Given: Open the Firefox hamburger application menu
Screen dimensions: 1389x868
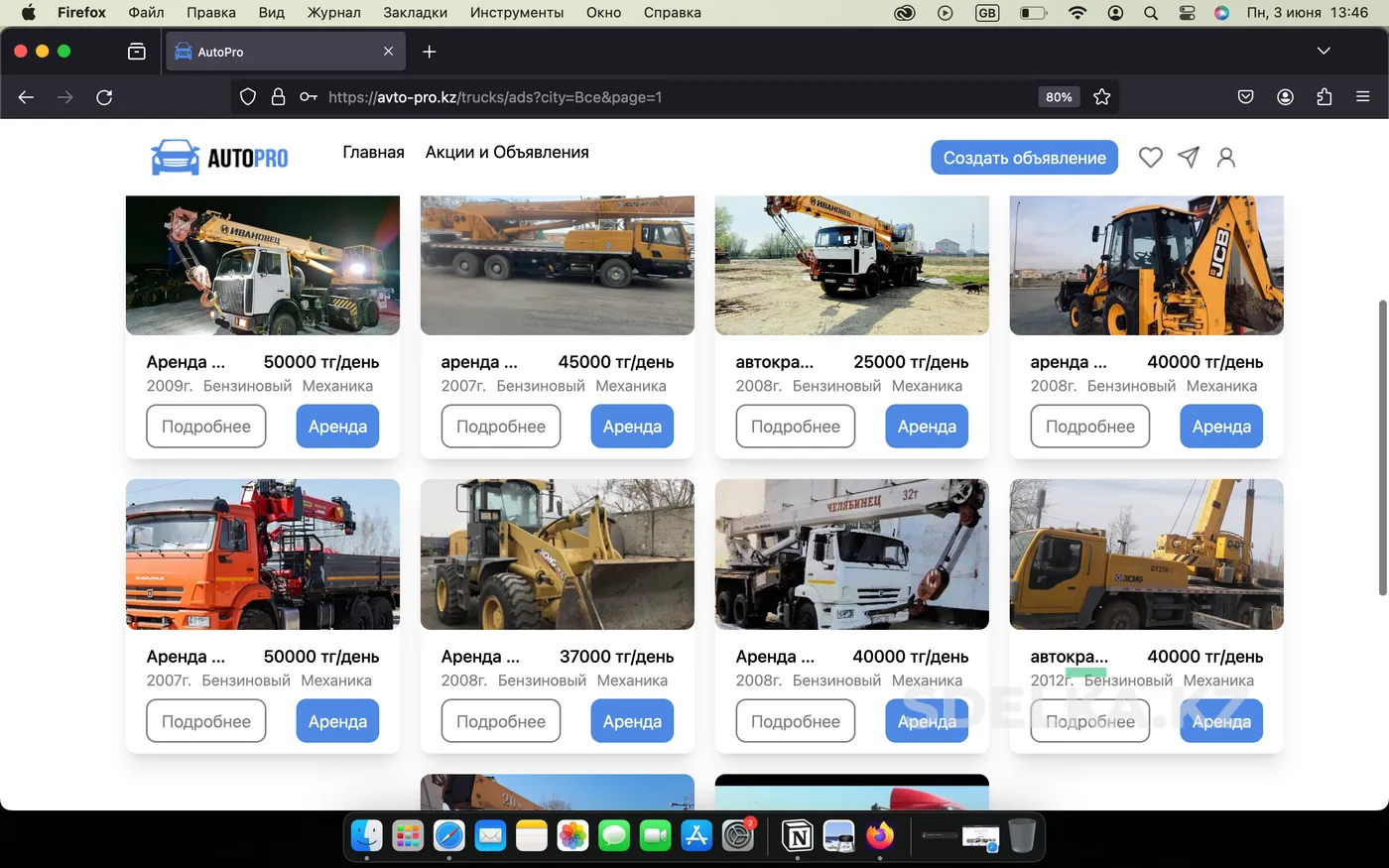Looking at the screenshot, I should coord(1363,97).
